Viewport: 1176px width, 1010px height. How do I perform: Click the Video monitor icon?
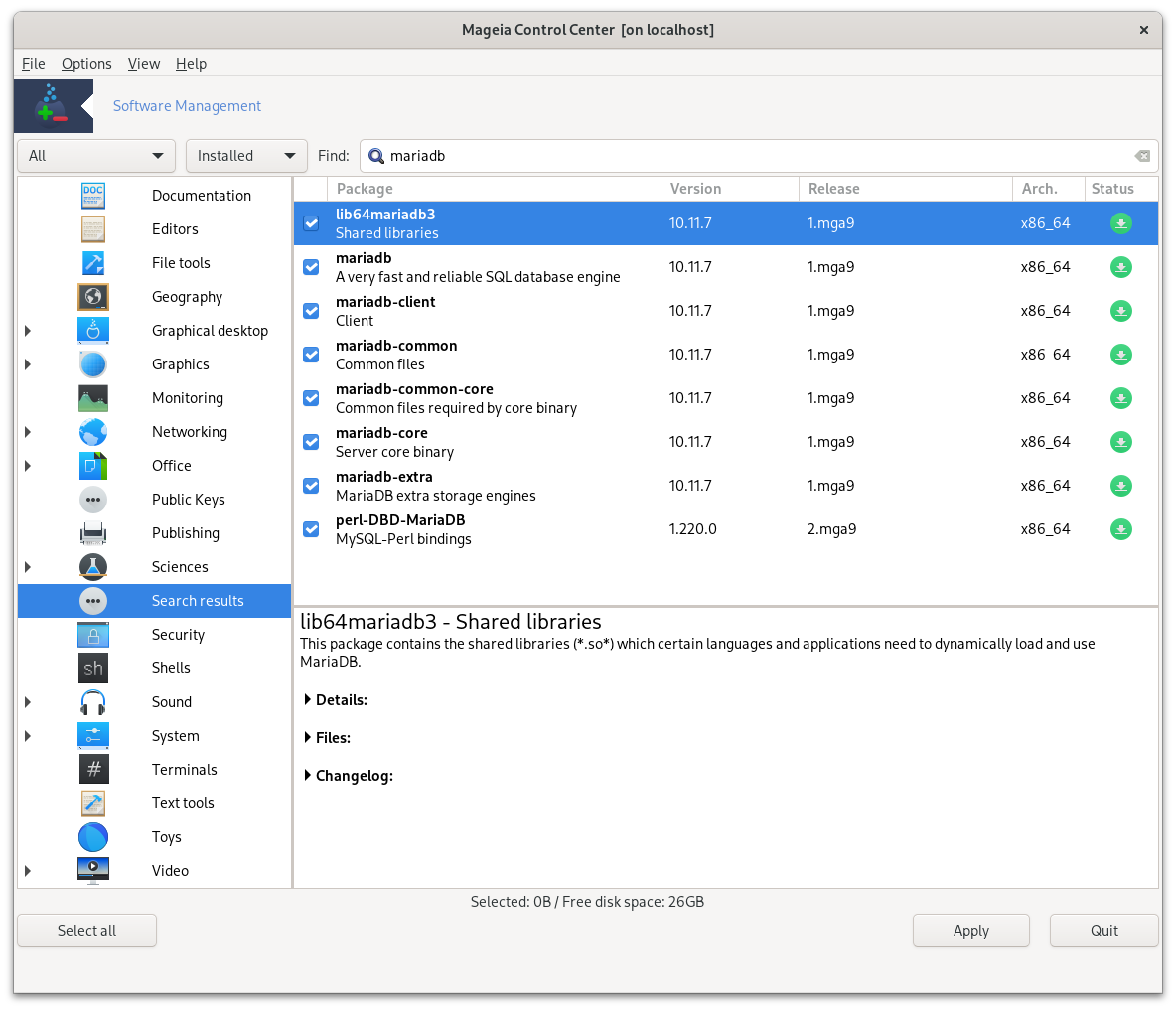click(93, 871)
